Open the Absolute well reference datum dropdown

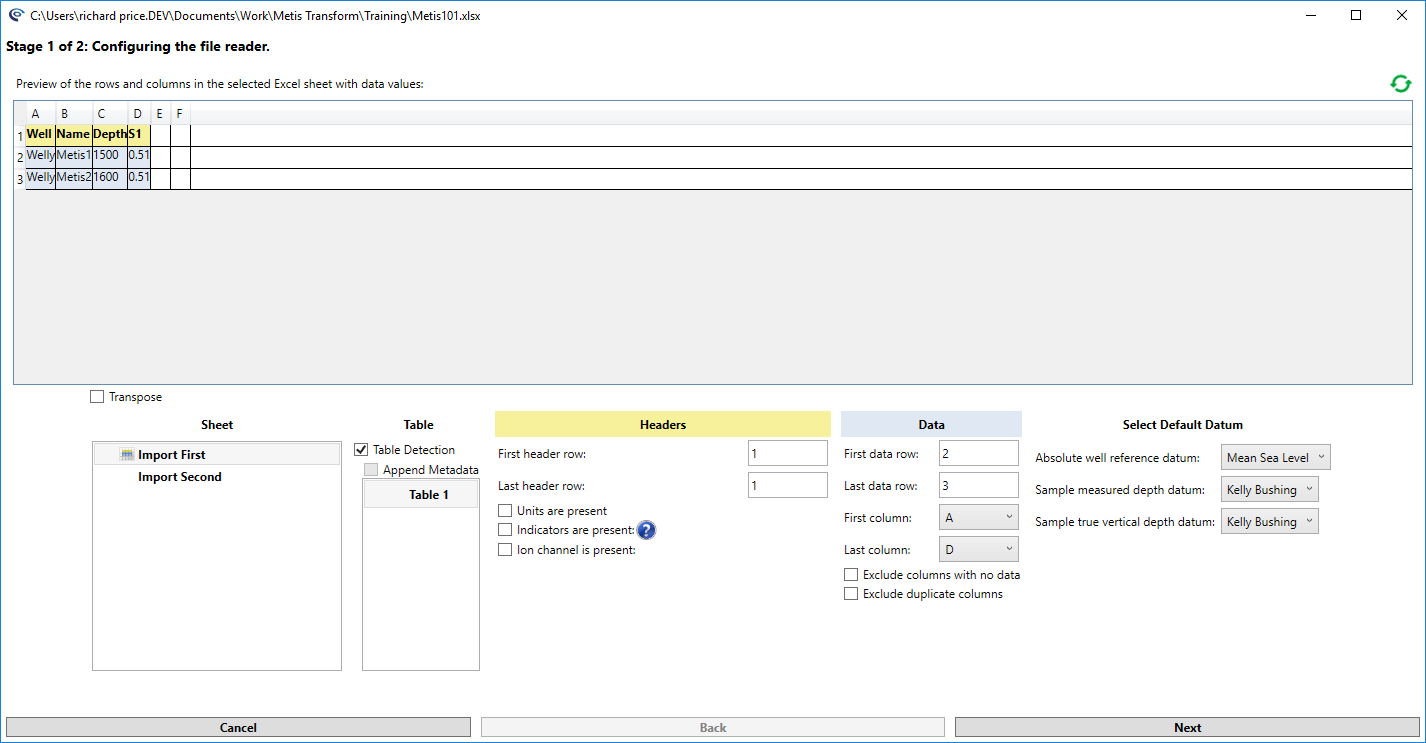(x=1276, y=458)
